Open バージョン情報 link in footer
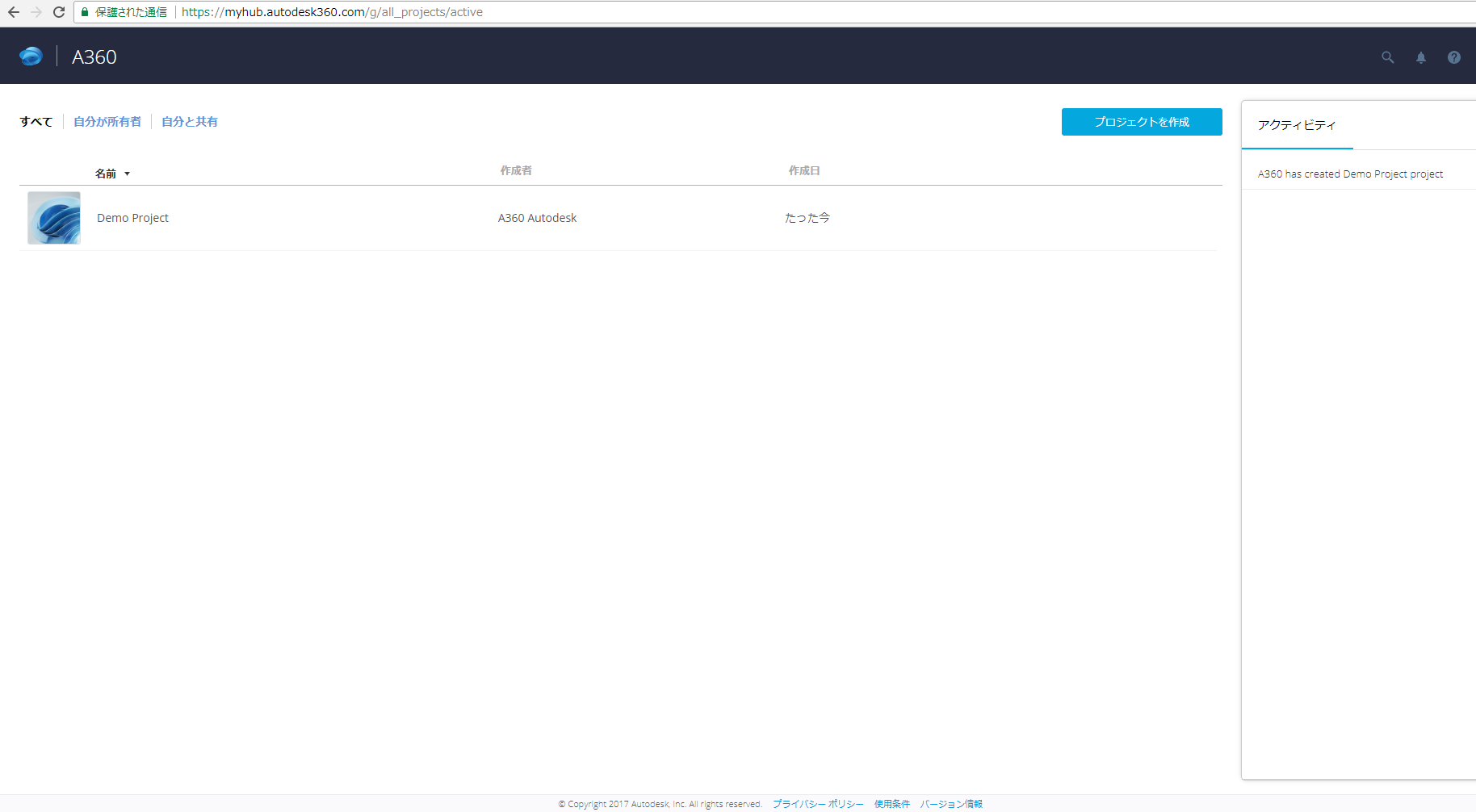This screenshot has height=812, width=1476. pos(951,804)
